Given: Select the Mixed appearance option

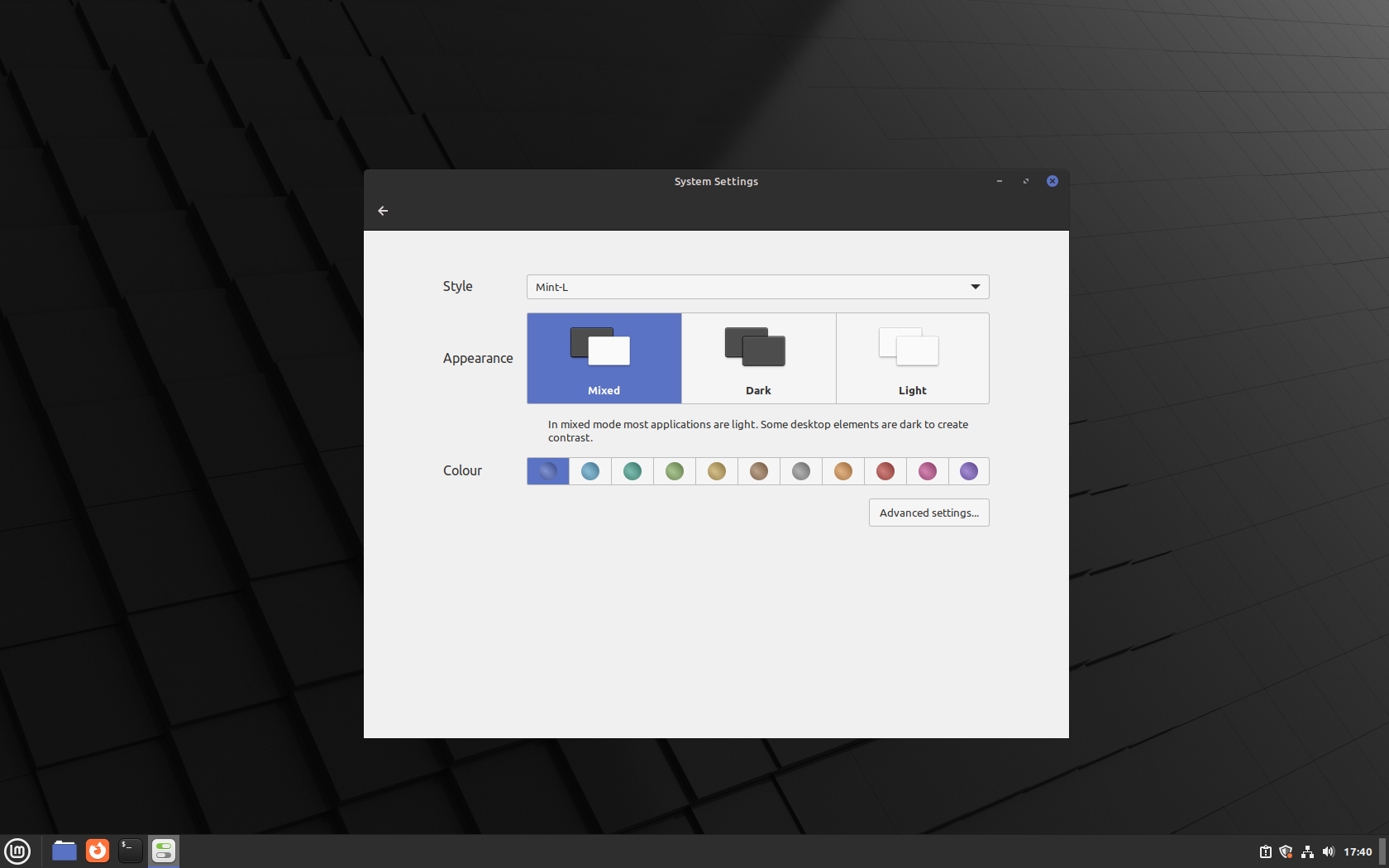Looking at the screenshot, I should (604, 358).
